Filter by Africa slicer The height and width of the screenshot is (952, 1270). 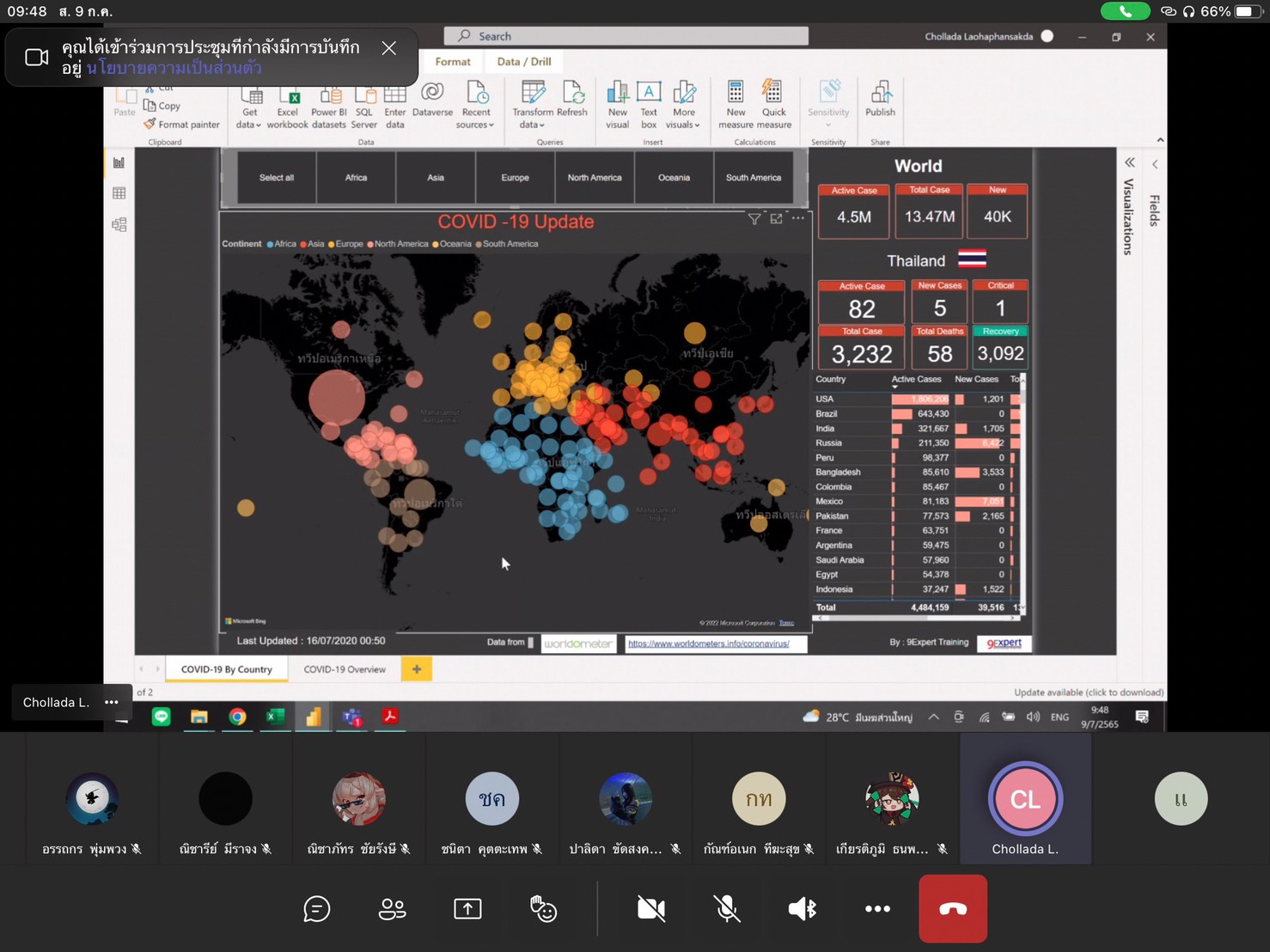click(356, 178)
